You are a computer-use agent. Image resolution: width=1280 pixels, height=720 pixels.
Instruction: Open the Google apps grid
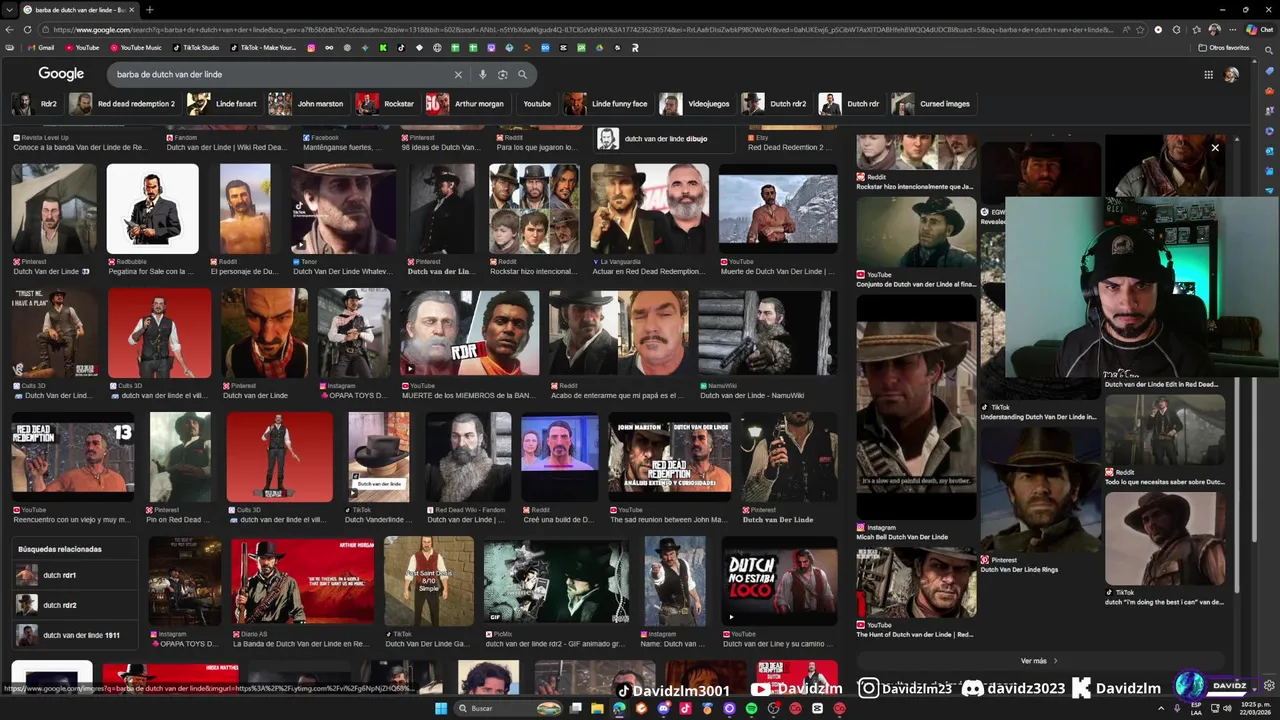pyautogui.click(x=1208, y=74)
